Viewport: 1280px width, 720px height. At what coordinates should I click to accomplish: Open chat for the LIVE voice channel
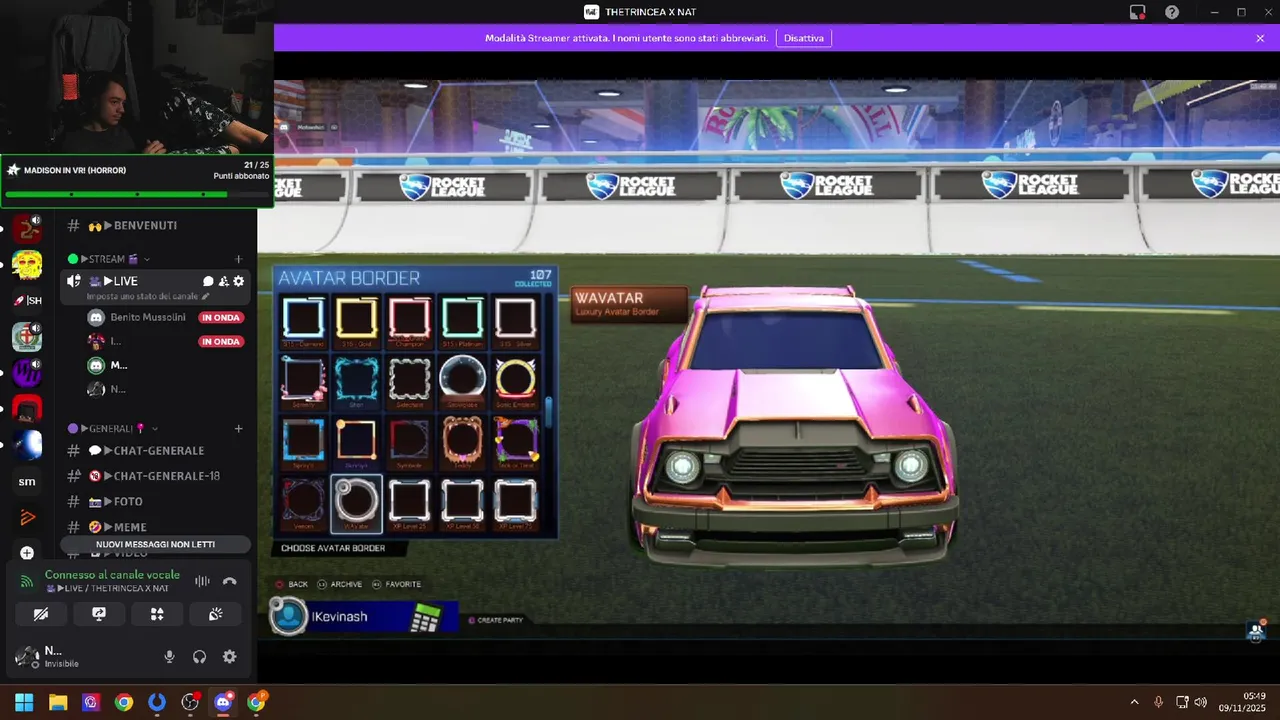click(x=208, y=281)
